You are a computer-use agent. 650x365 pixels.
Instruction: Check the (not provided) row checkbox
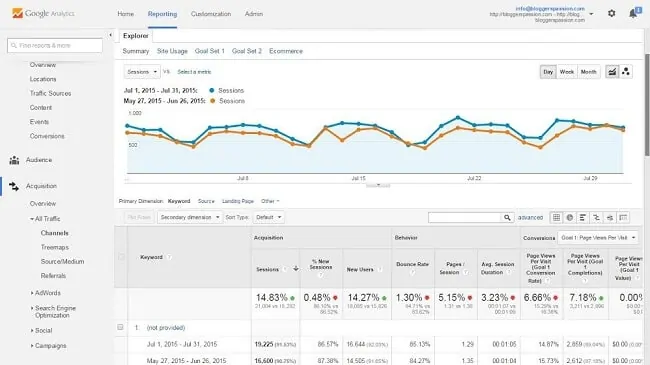coord(120,327)
